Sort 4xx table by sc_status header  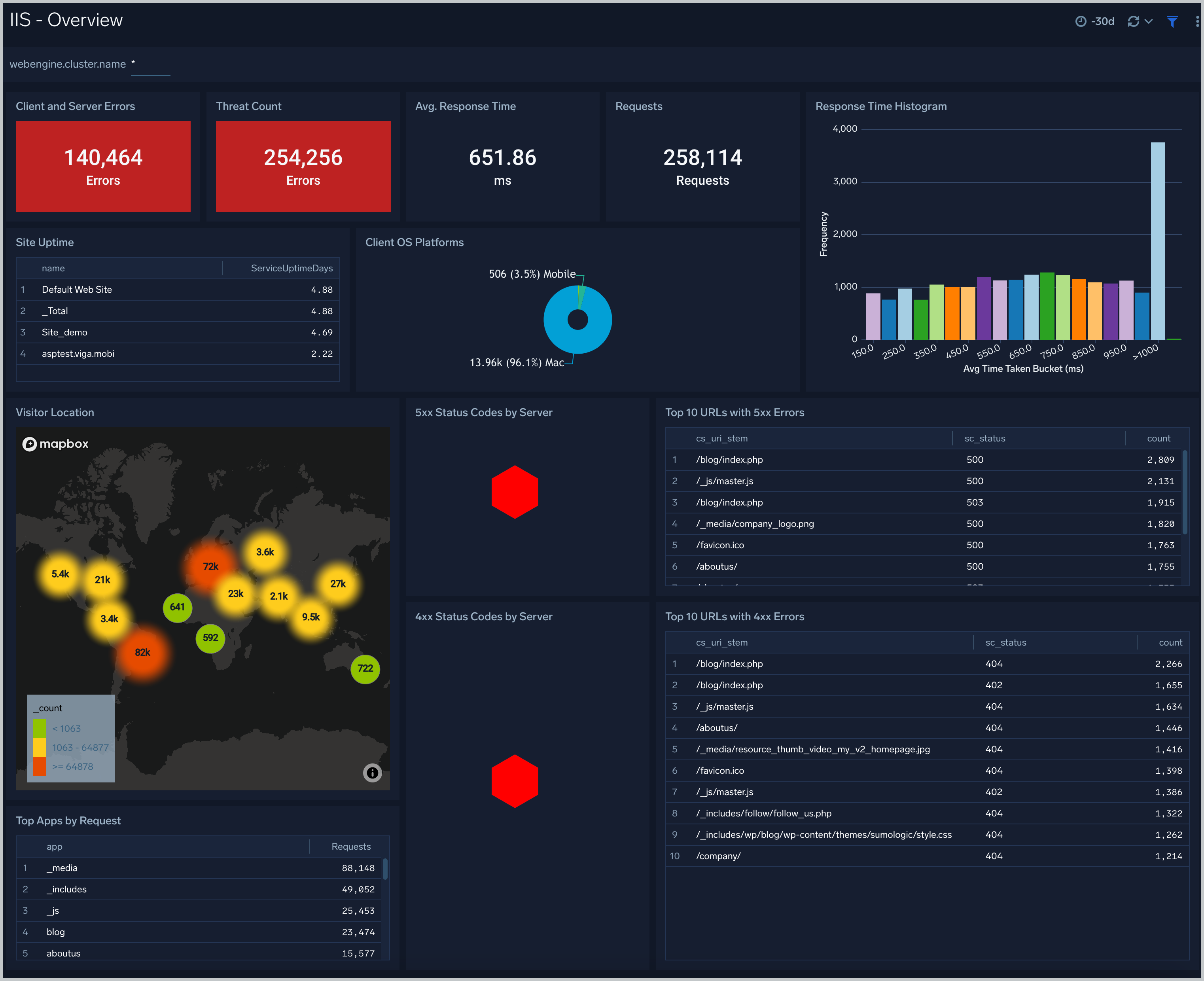[1006, 642]
